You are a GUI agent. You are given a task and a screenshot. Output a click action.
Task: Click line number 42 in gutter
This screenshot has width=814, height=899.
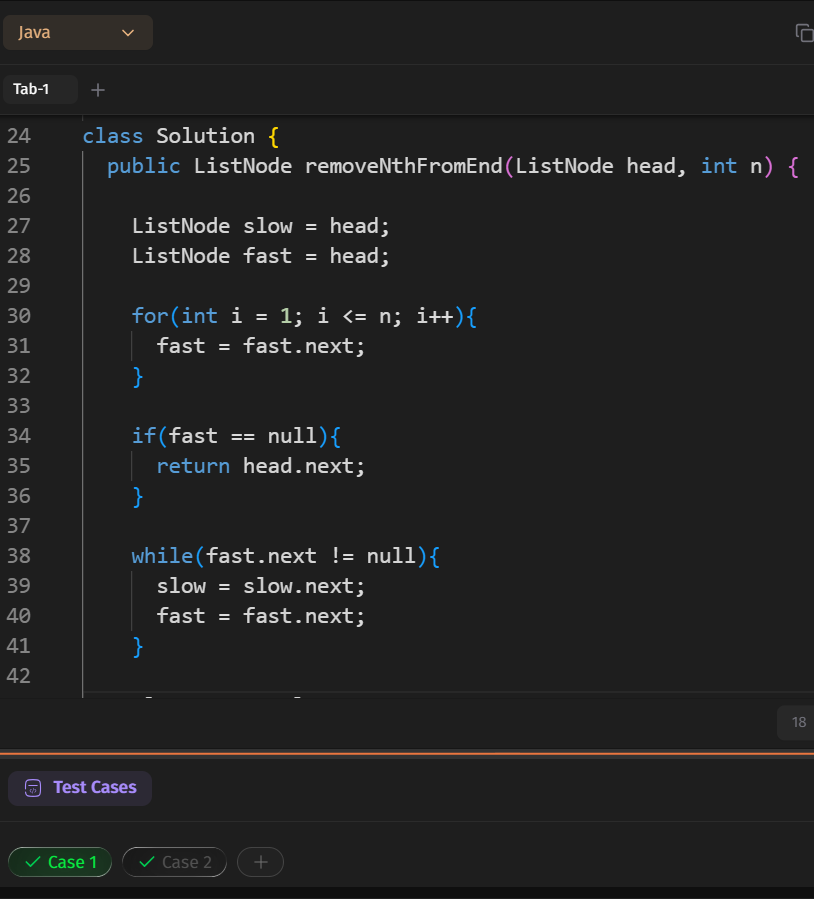[x=18, y=675]
